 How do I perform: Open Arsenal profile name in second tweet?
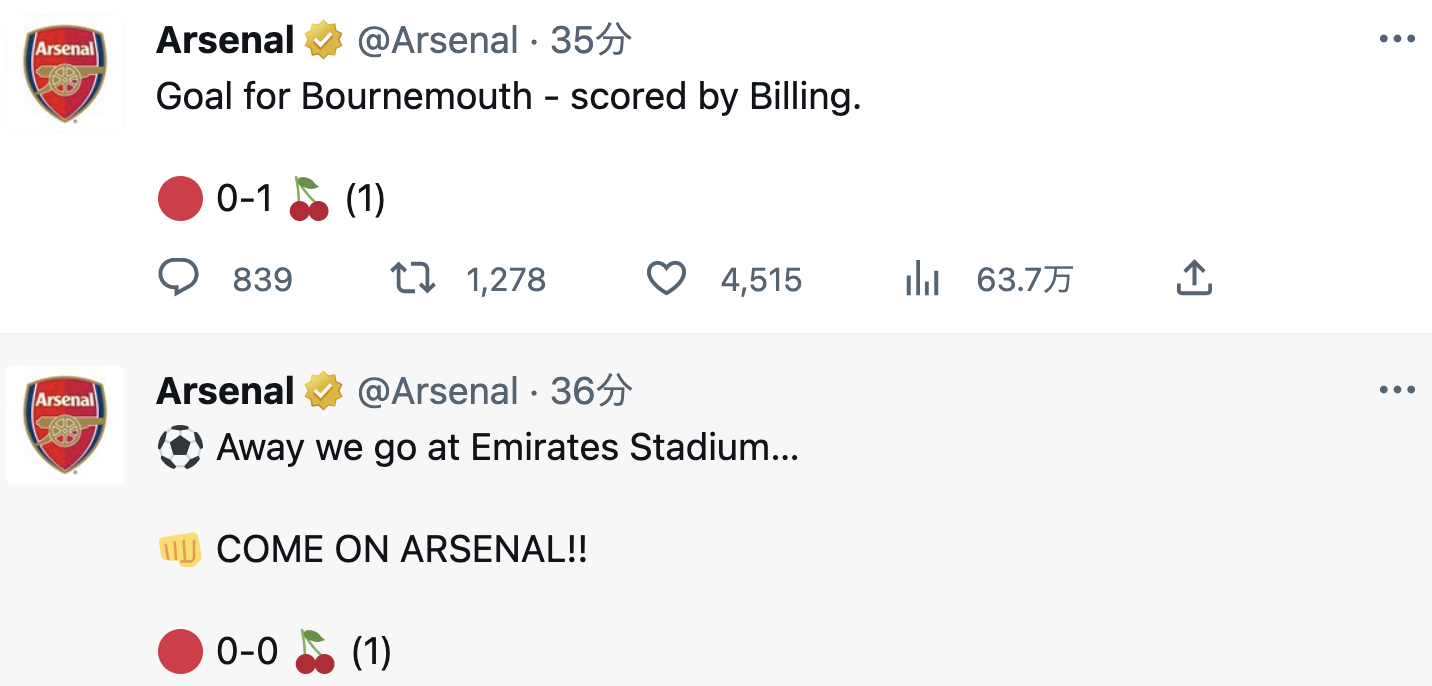coord(225,391)
